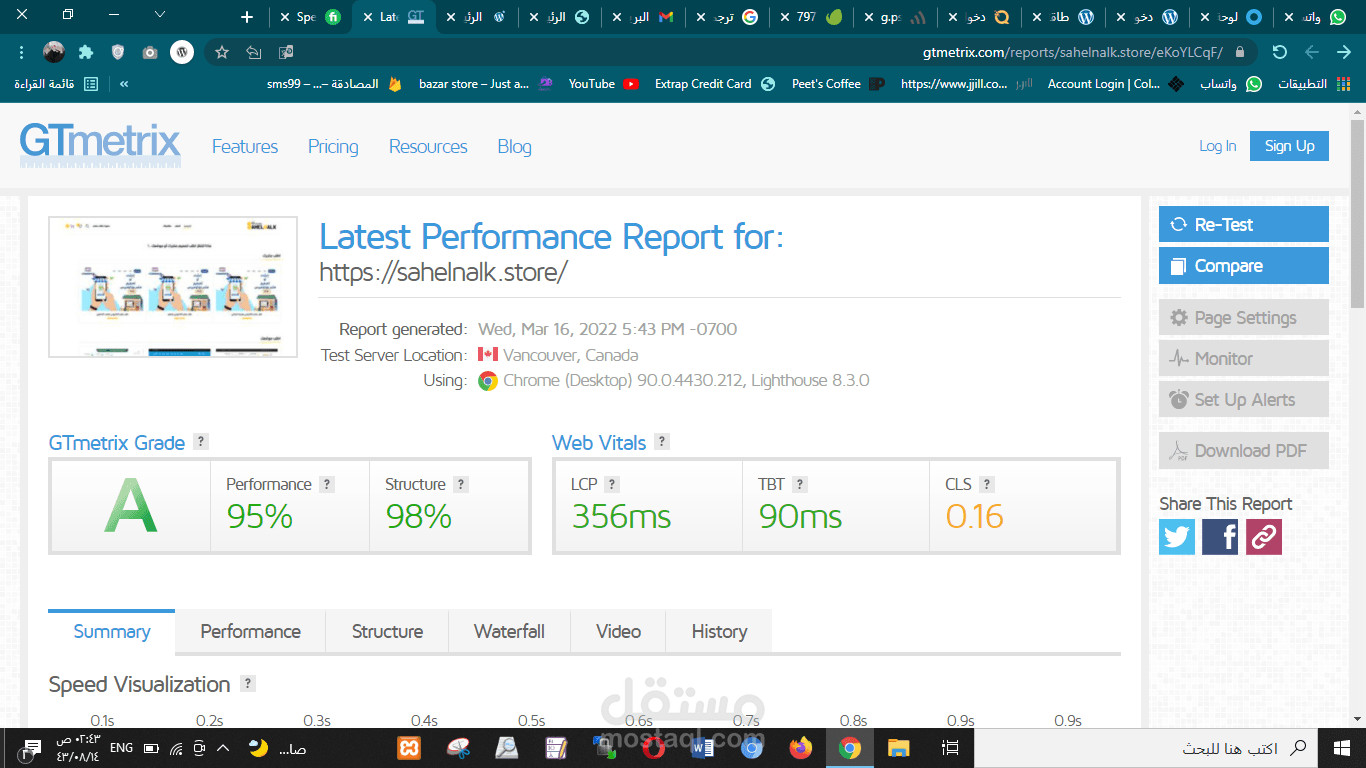This screenshot has width=1366, height=768.
Task: Click the question mark next to Performance score
Action: 326,484
